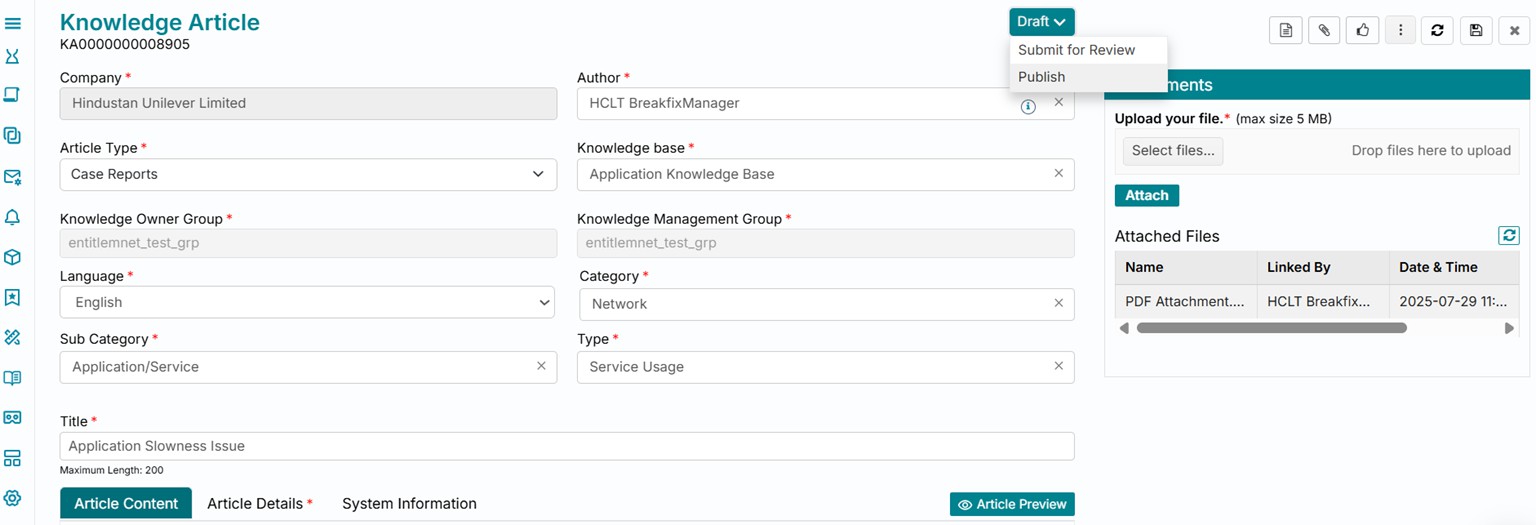Click the paperclip attachments icon
The height and width of the screenshot is (525, 1536).
(x=1324, y=31)
